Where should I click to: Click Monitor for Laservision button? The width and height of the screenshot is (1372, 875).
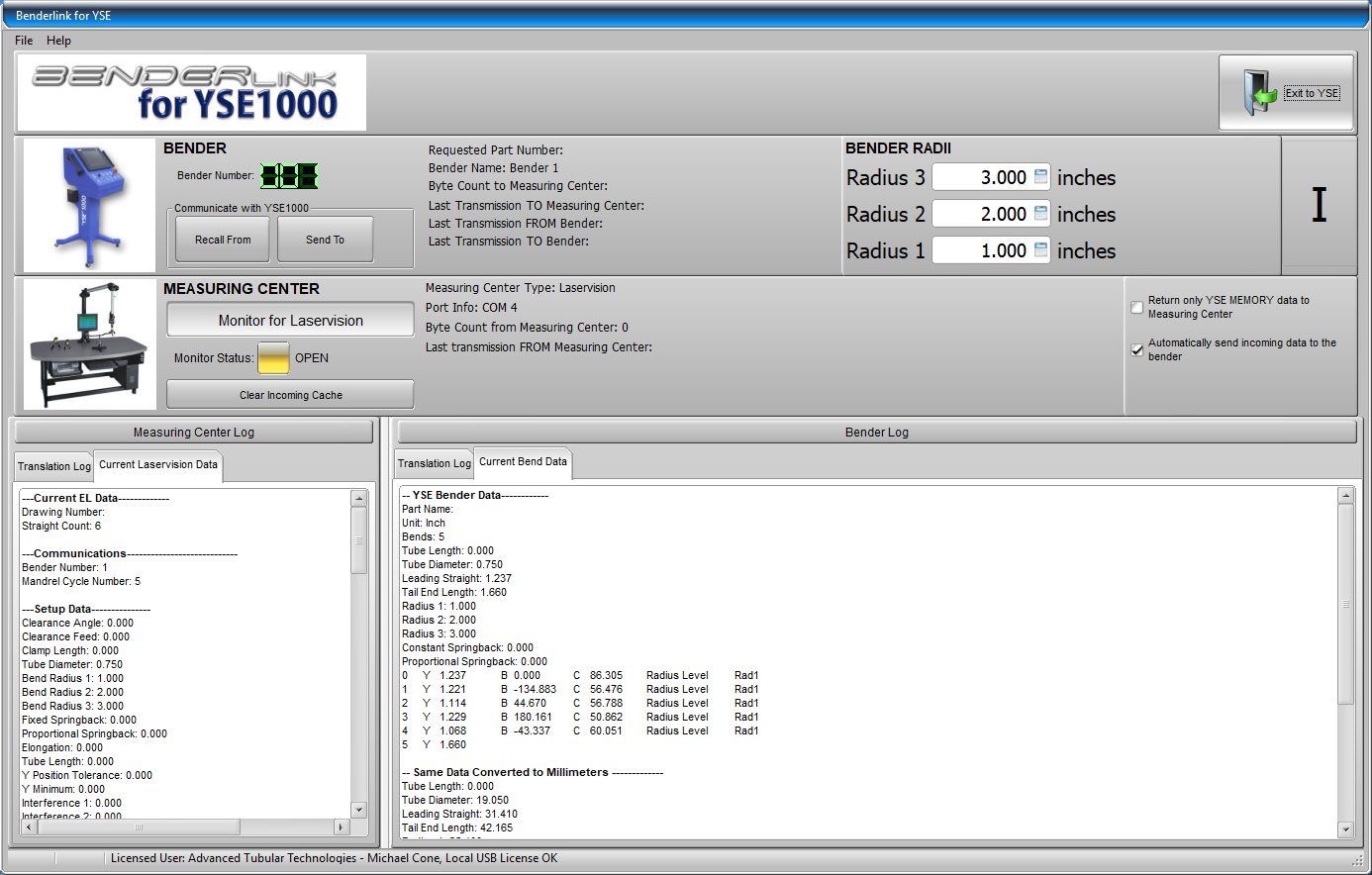(290, 321)
